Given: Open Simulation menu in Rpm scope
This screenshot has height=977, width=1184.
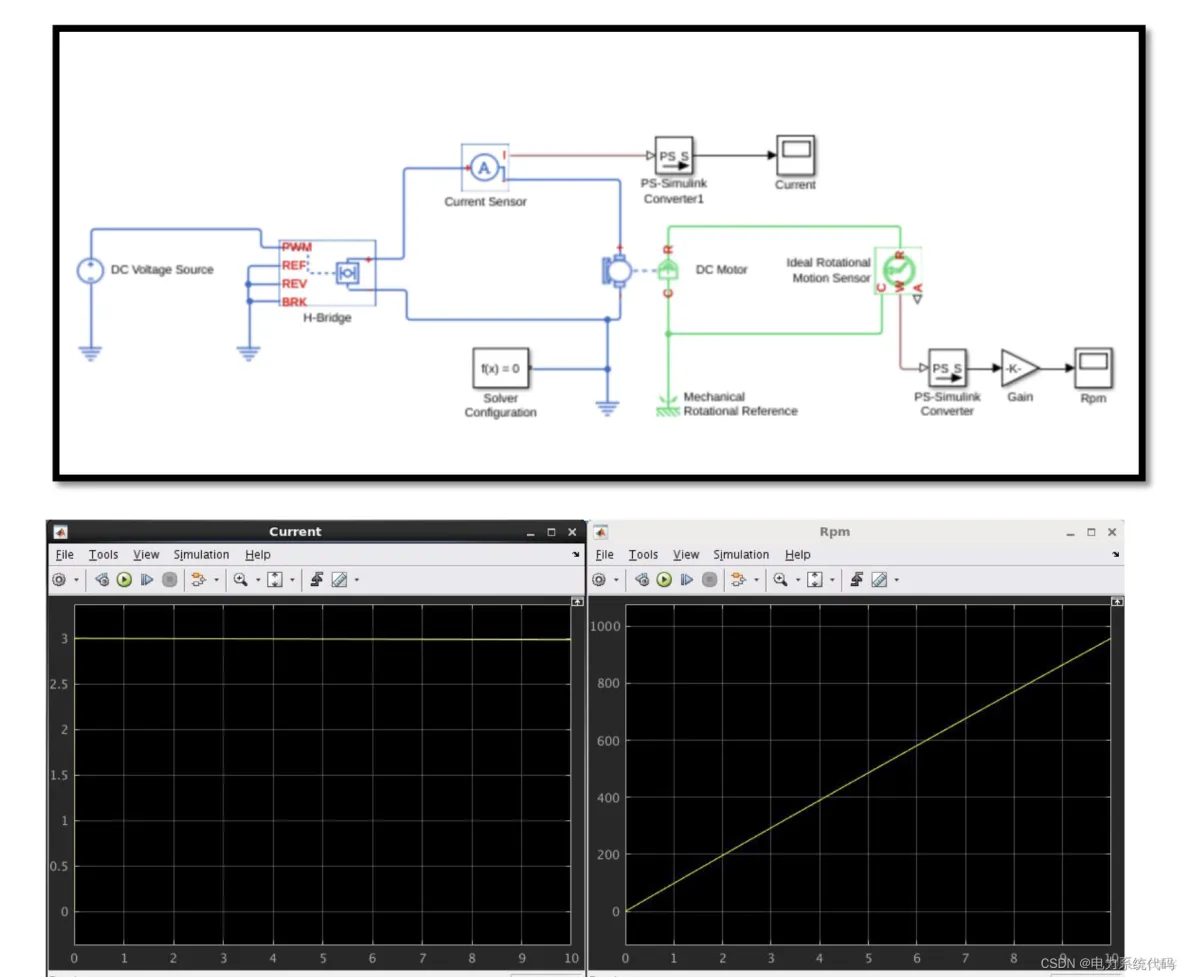Looking at the screenshot, I should point(742,555).
